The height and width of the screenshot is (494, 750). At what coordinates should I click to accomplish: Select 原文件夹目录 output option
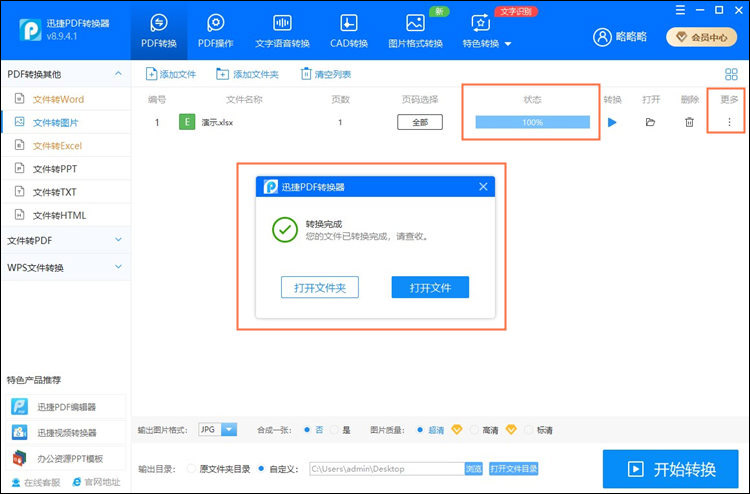pyautogui.click(x=191, y=469)
